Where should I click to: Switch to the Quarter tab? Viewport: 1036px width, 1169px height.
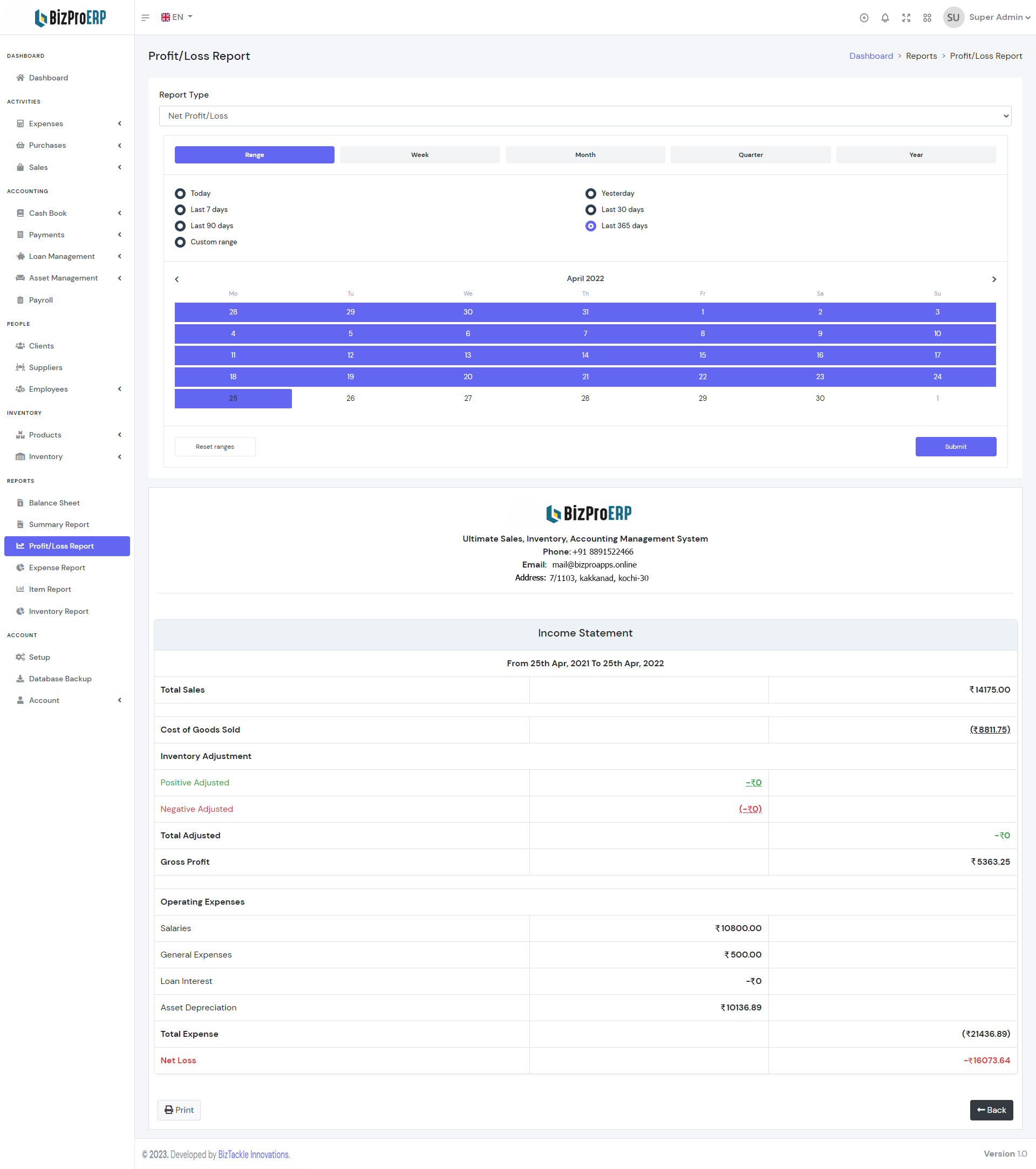click(x=751, y=155)
